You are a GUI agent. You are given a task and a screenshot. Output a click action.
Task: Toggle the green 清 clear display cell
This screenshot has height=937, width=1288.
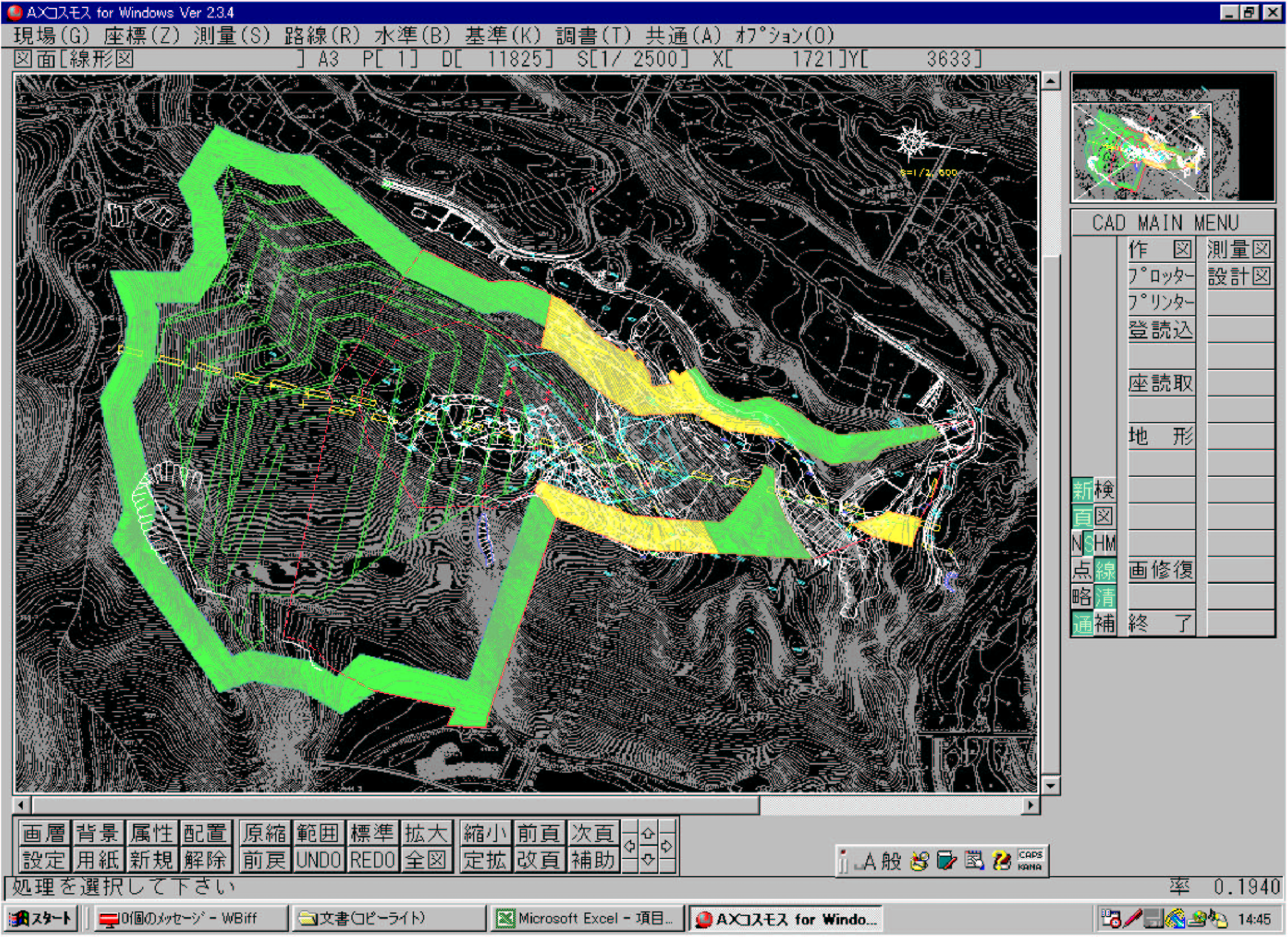pyautogui.click(x=1105, y=597)
